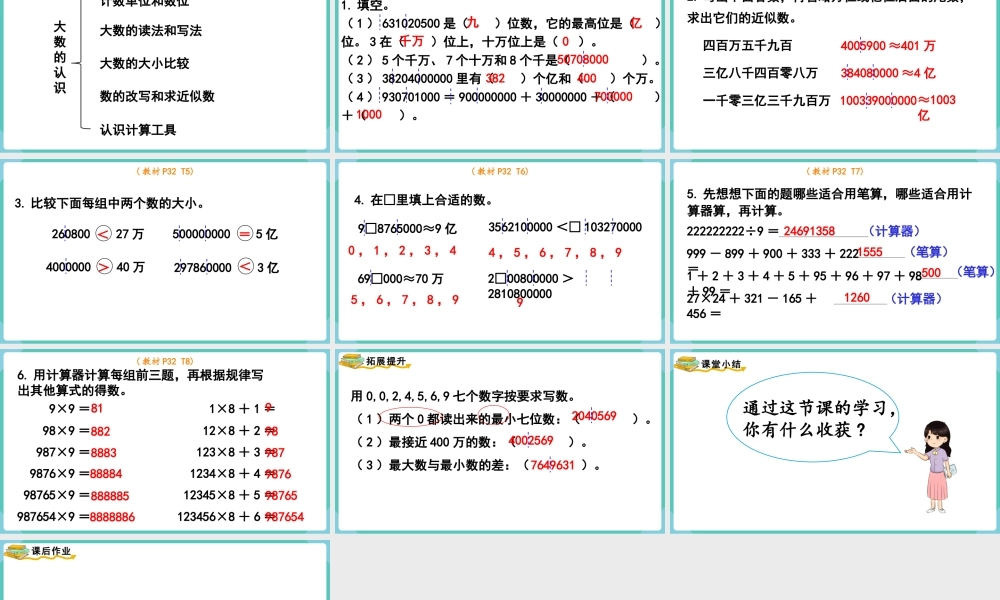Image resolution: width=1000 pixels, height=600 pixels.
Task: Click the red answer 7649631 in 拓展提升
Action: click(552, 464)
